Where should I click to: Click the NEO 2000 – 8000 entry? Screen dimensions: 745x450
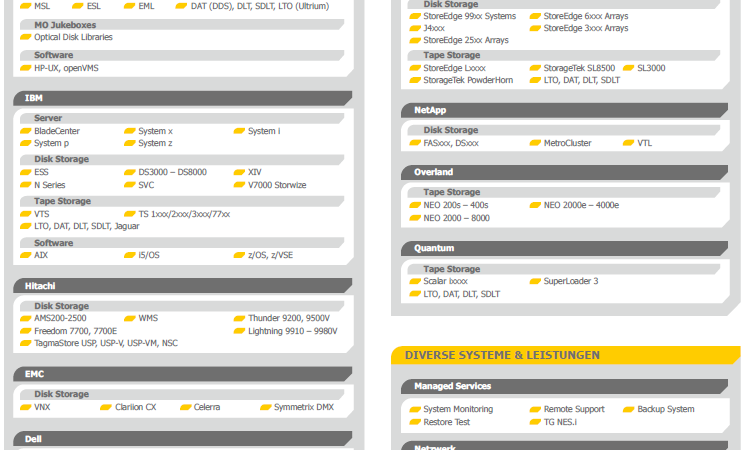456,218
